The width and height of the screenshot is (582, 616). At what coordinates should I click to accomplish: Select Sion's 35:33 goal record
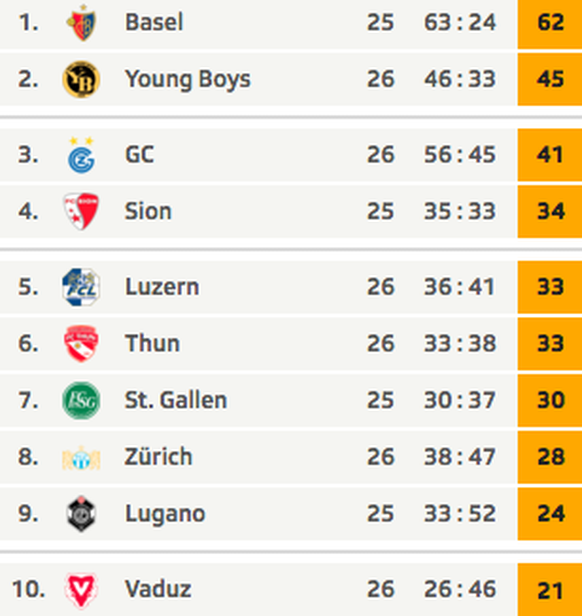click(459, 211)
